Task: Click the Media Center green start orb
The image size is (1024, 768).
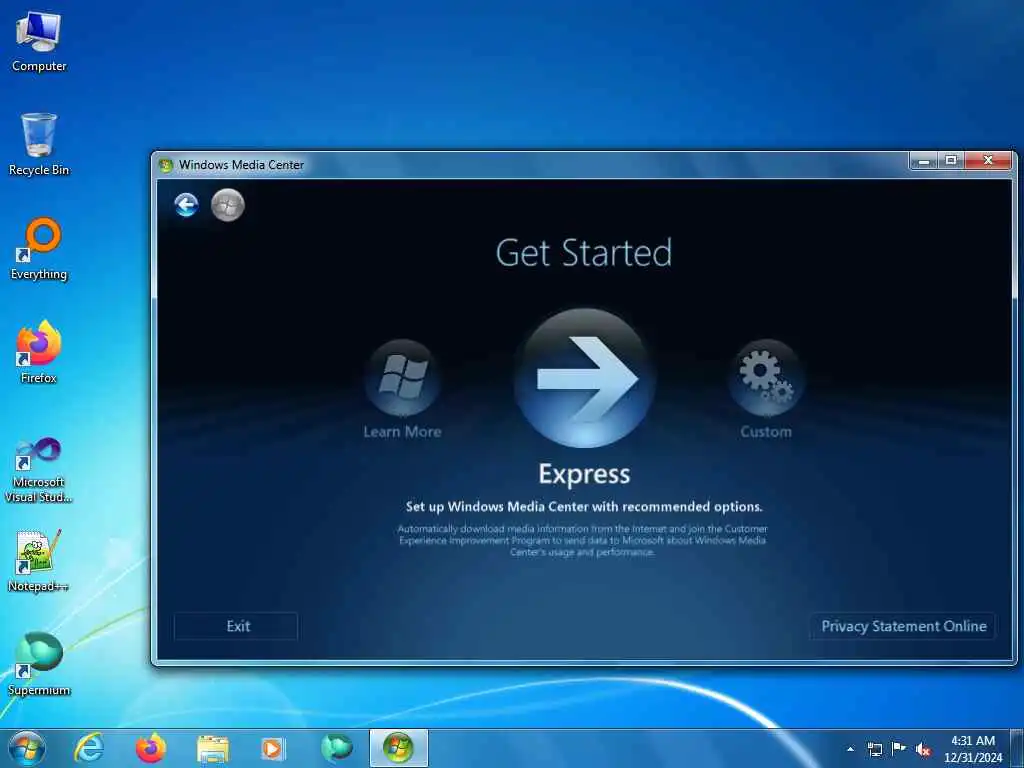Action: (228, 205)
